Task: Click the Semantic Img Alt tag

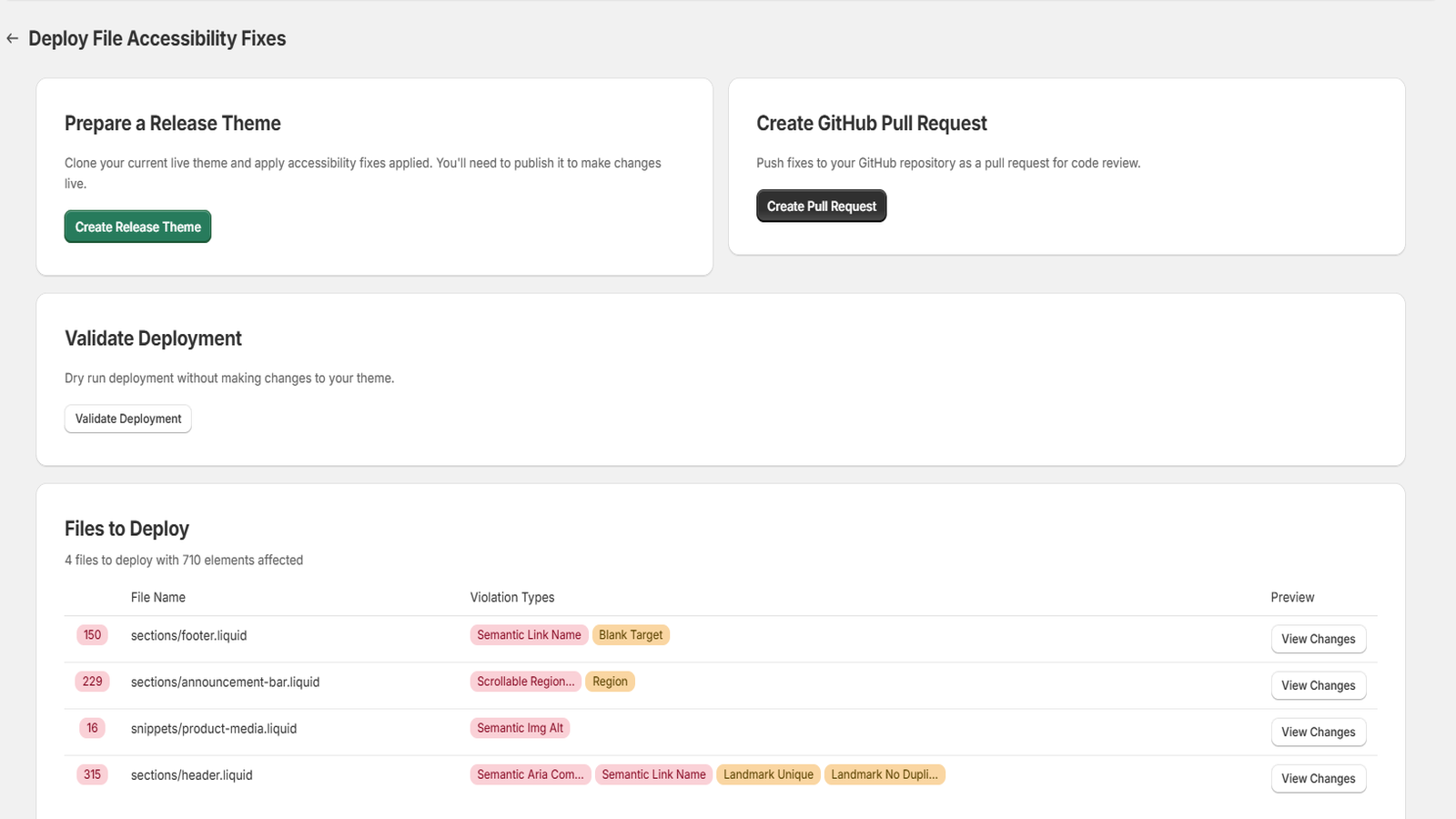Action: 520,728
